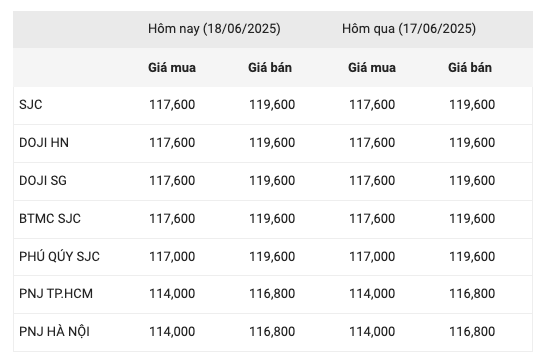Select the DOJI SG row label
542x360 pixels.
coord(43,181)
